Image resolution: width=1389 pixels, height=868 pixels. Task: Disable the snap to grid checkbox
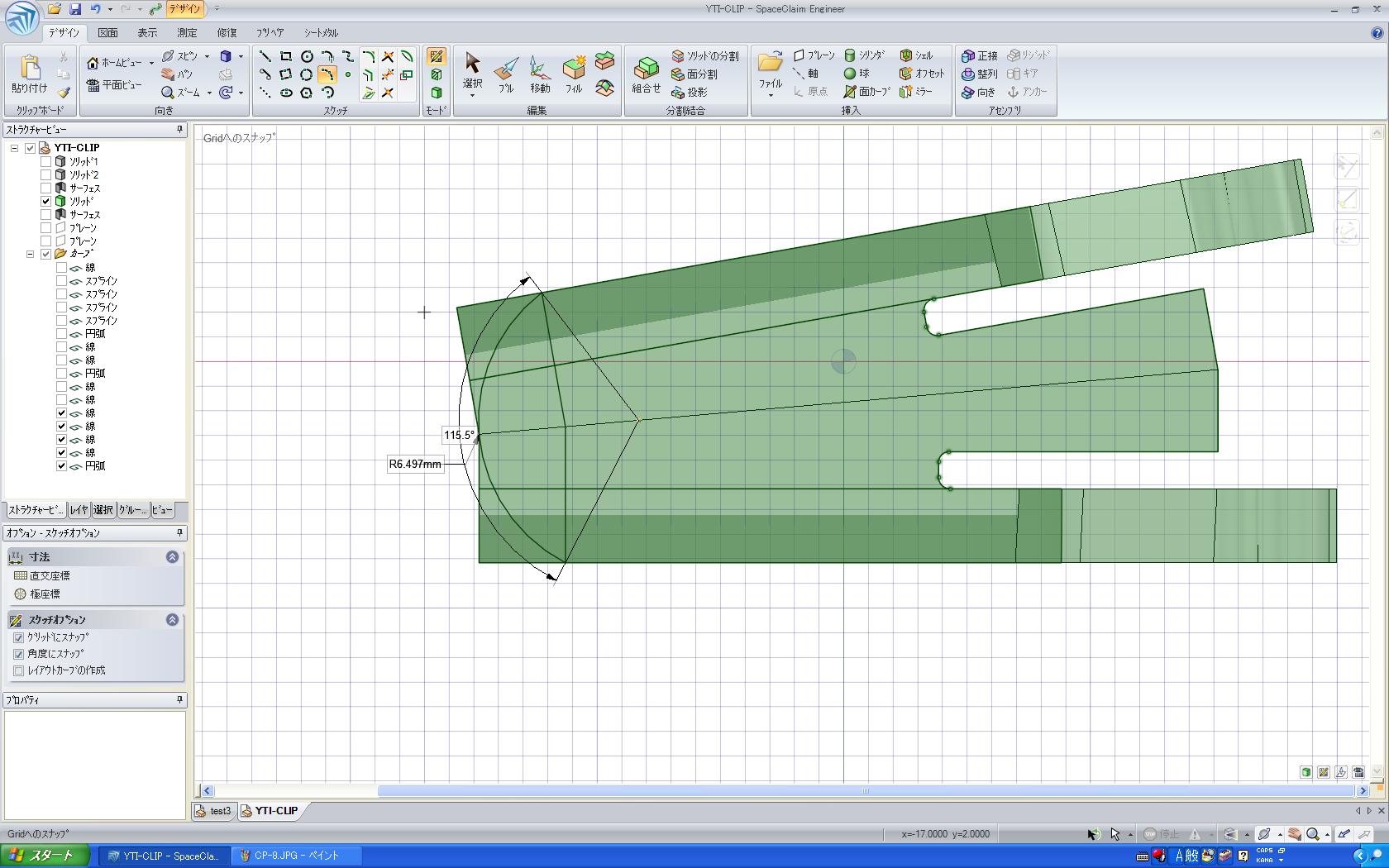point(19,638)
